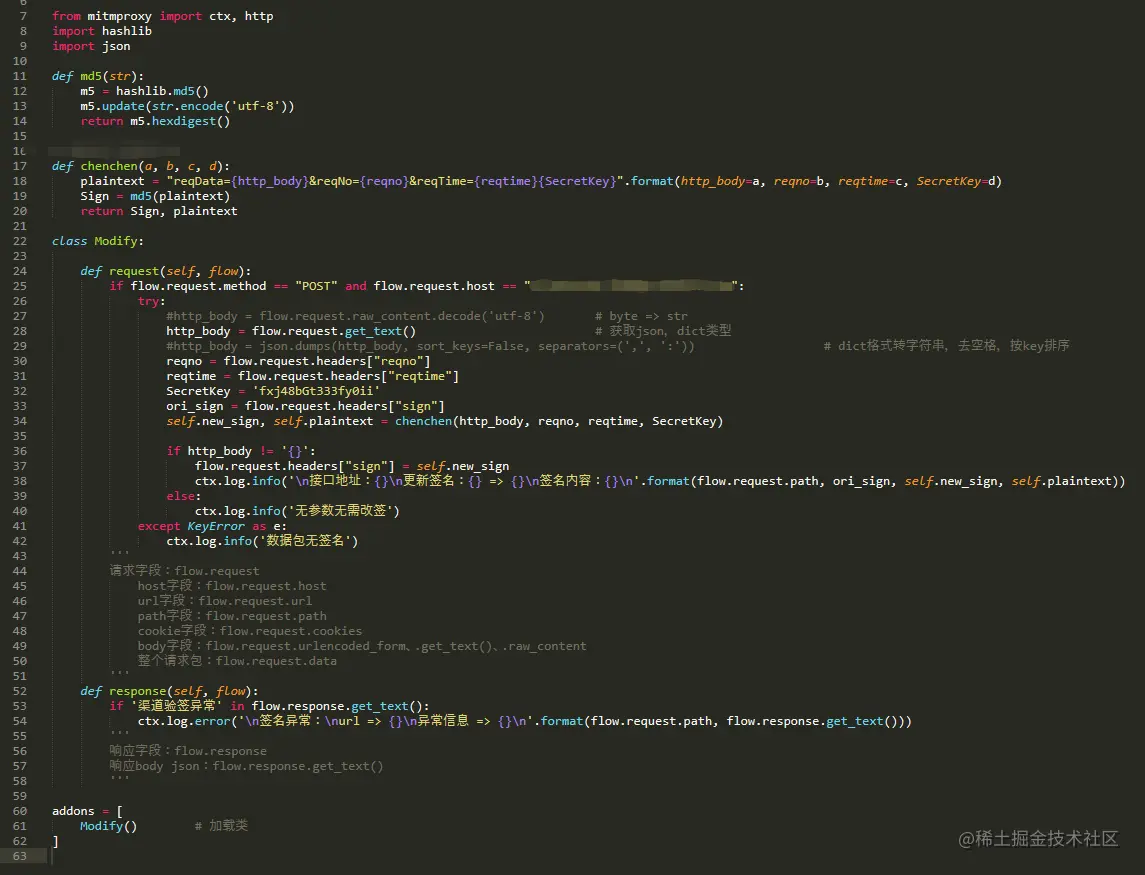Screen dimensions: 1145x875
Task: Click the 'import hashlib' statement
Action: [102, 31]
